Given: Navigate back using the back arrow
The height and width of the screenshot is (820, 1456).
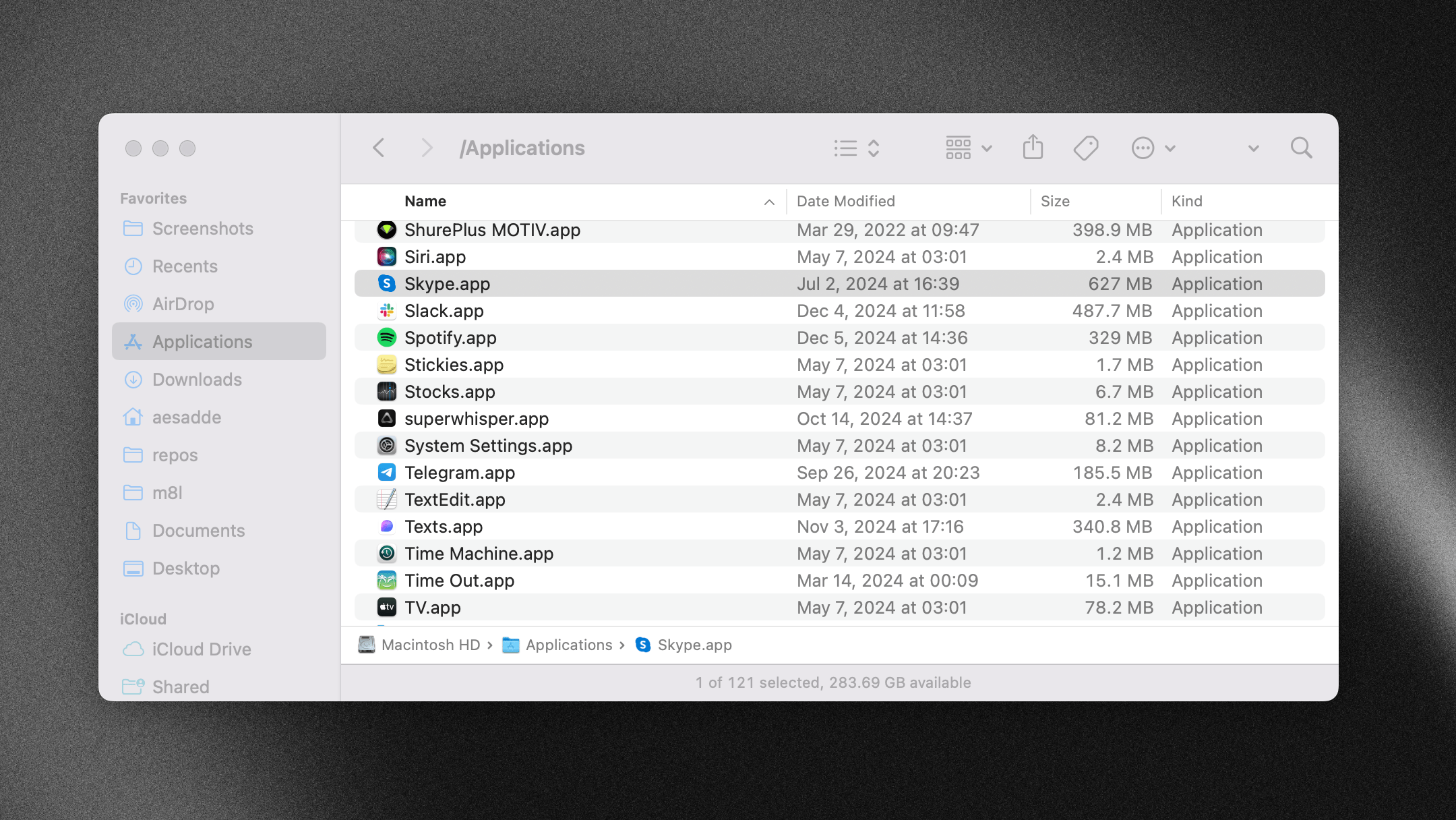Looking at the screenshot, I should (x=379, y=148).
